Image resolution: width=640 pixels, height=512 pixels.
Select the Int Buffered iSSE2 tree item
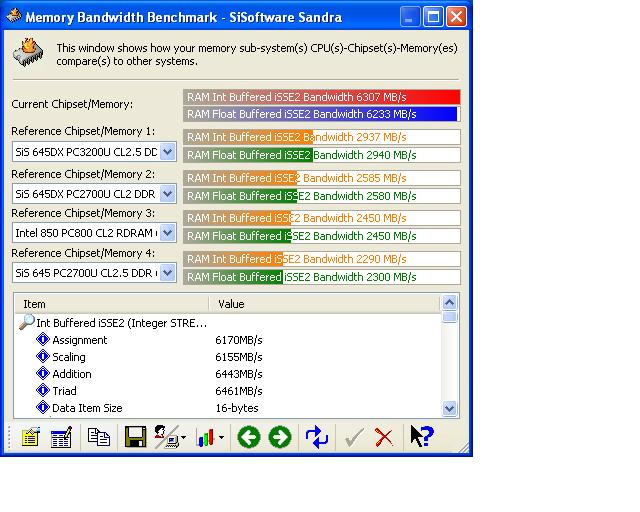[120, 323]
